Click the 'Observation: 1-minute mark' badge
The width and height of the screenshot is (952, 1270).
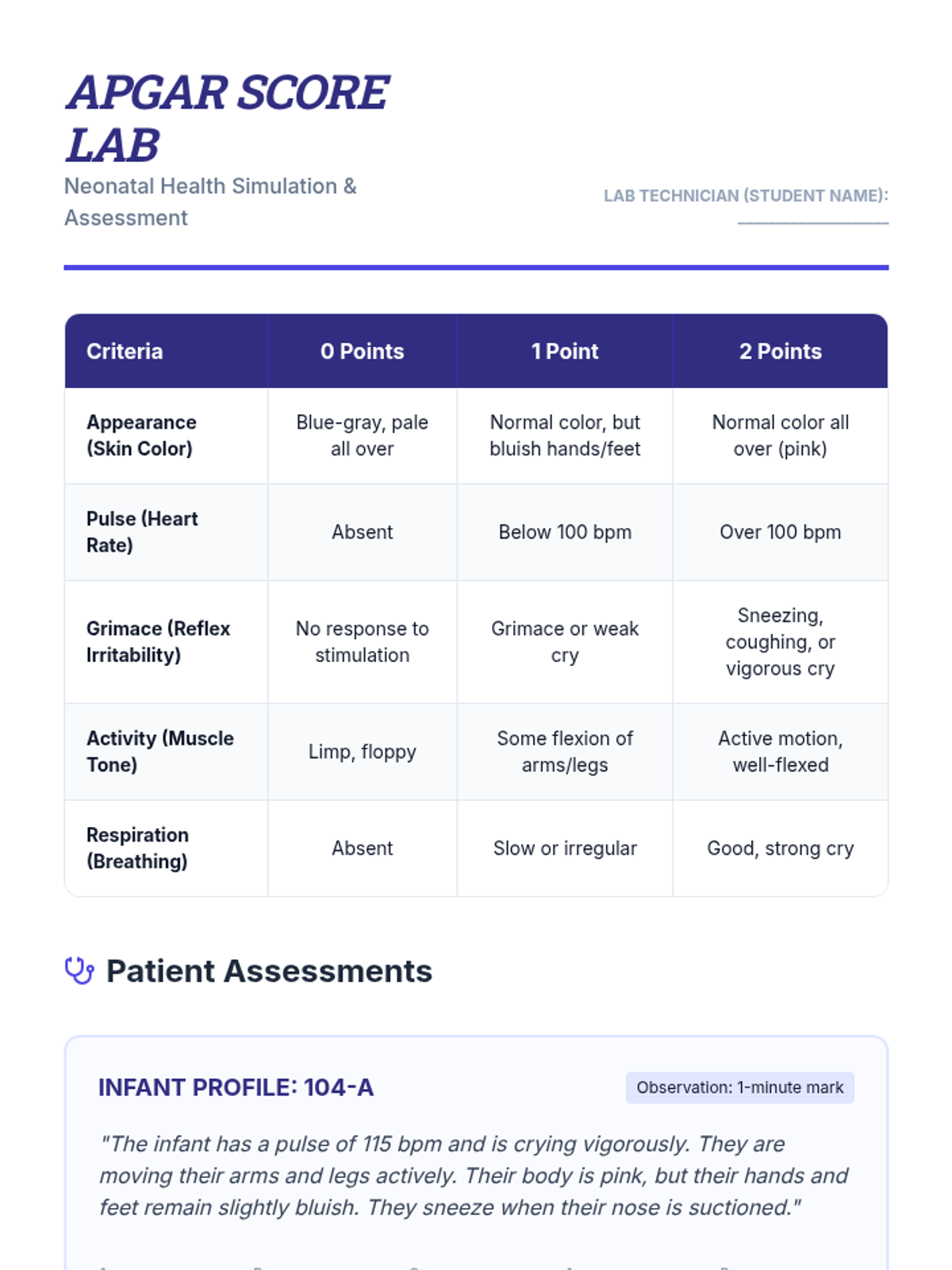(x=739, y=1087)
